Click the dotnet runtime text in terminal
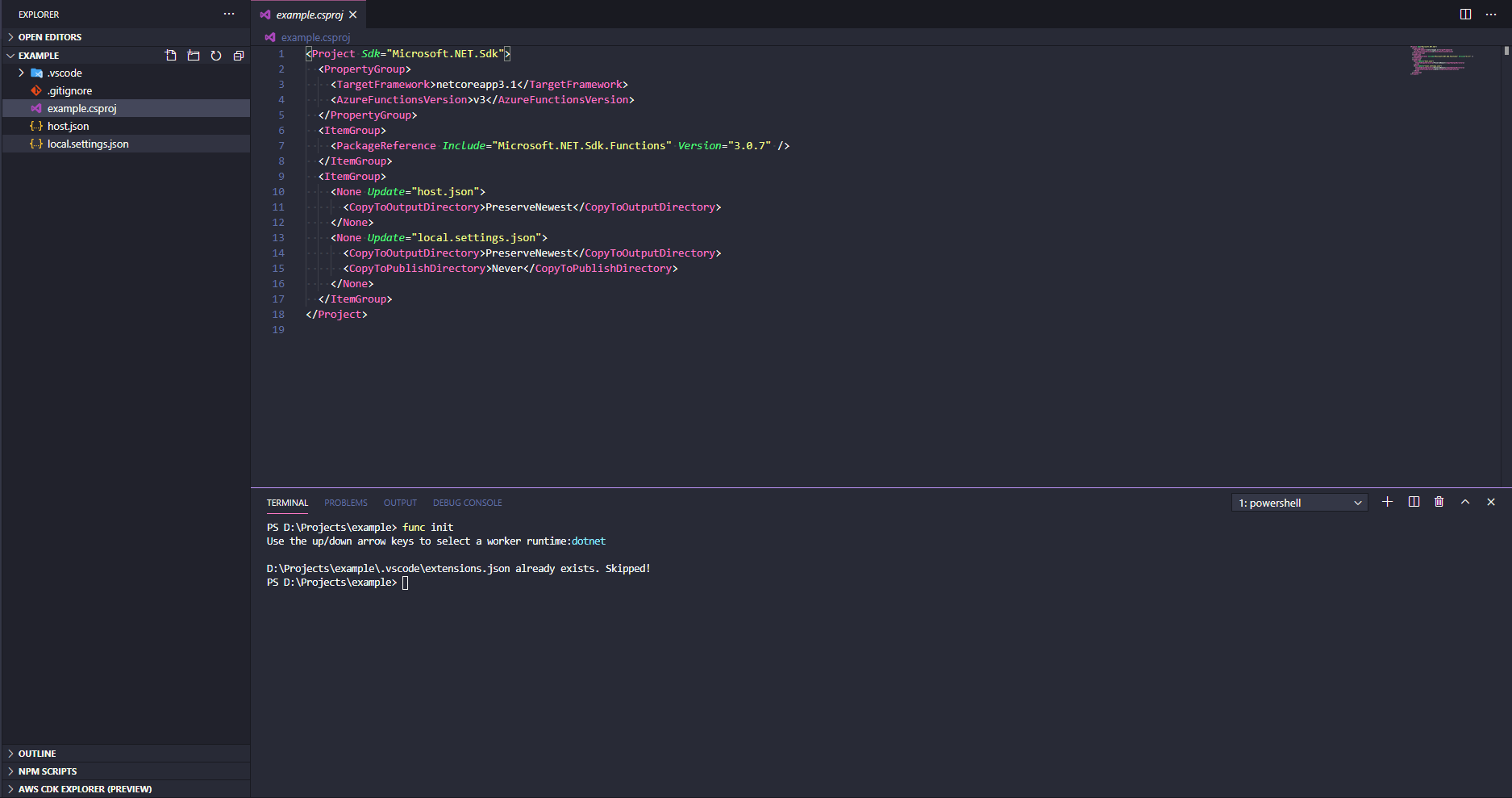Image resolution: width=1512 pixels, height=798 pixels. click(x=589, y=541)
